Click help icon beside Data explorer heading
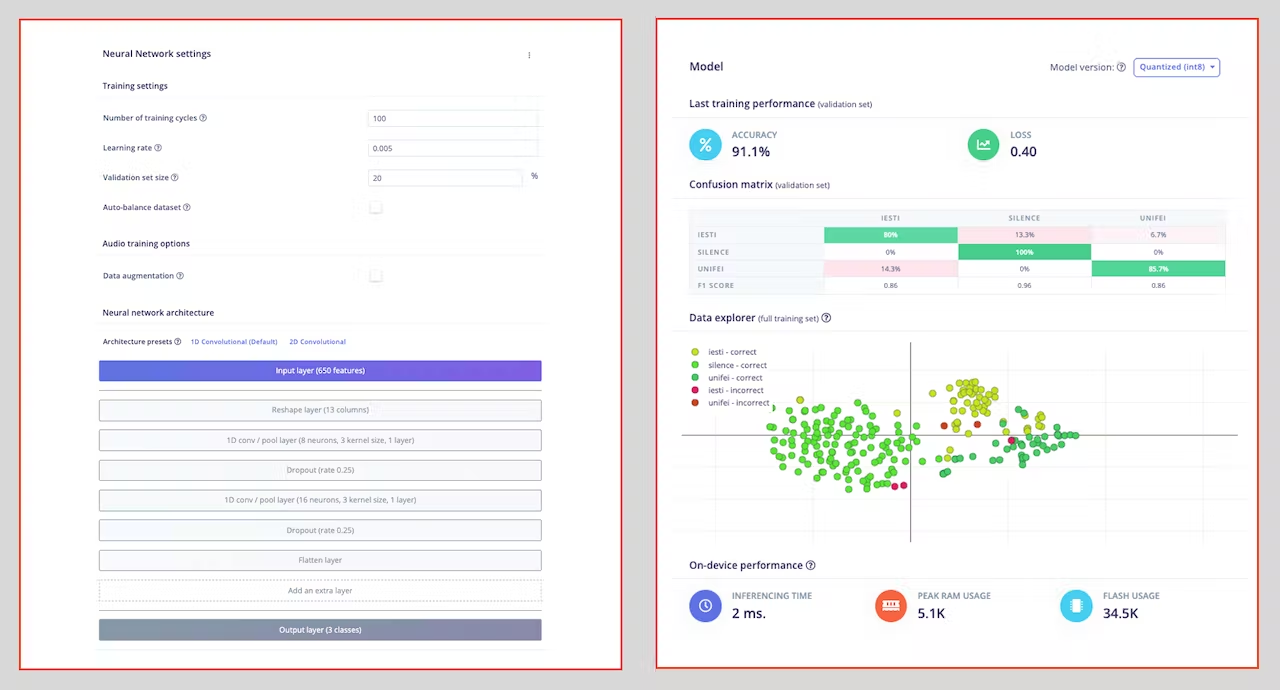 (x=826, y=318)
